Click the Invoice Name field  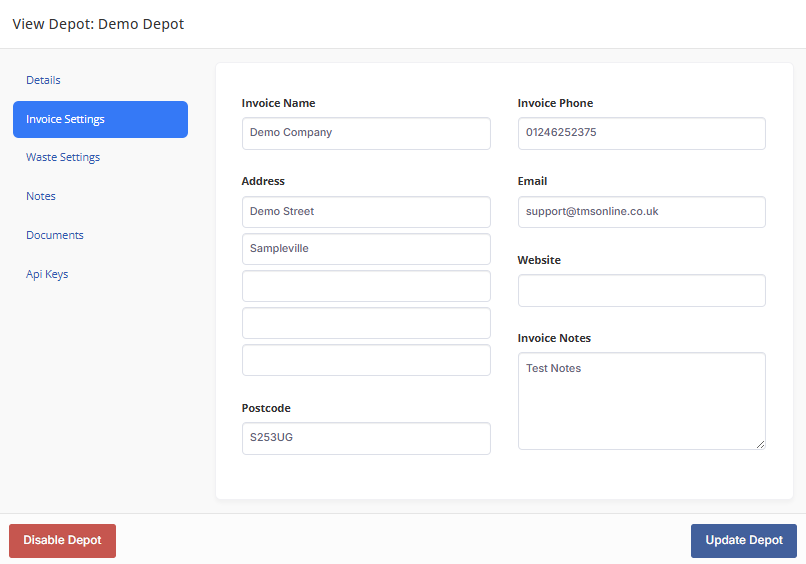click(366, 134)
